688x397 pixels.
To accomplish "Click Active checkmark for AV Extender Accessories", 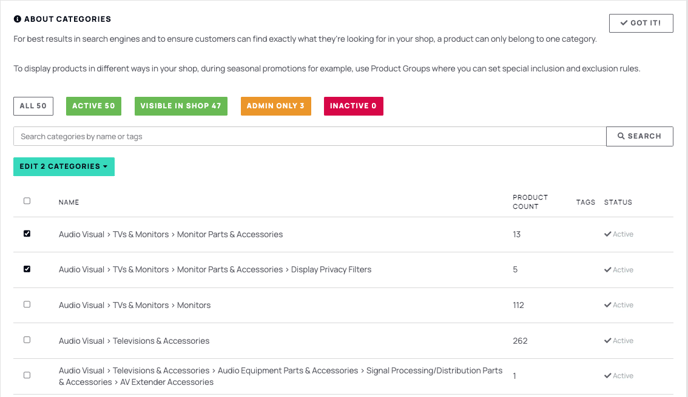I will click(608, 376).
